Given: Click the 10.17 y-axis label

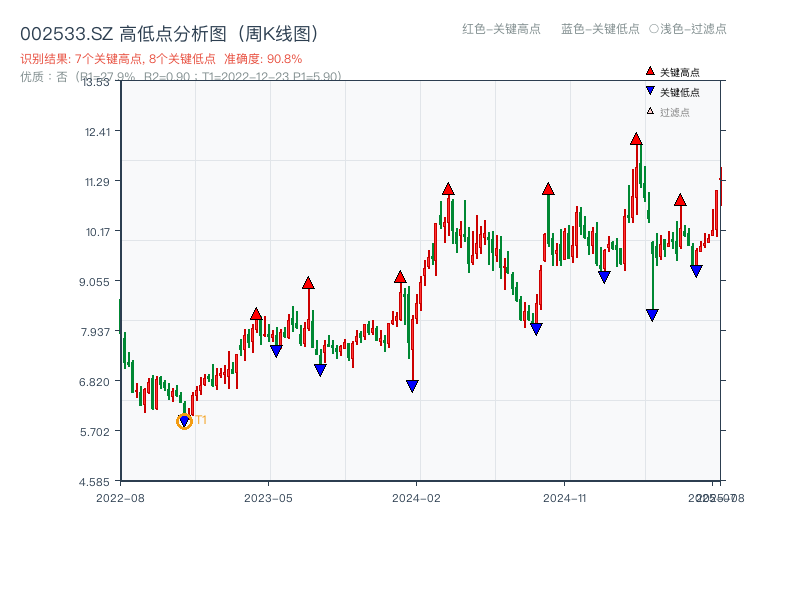Looking at the screenshot, I should pos(97,232).
